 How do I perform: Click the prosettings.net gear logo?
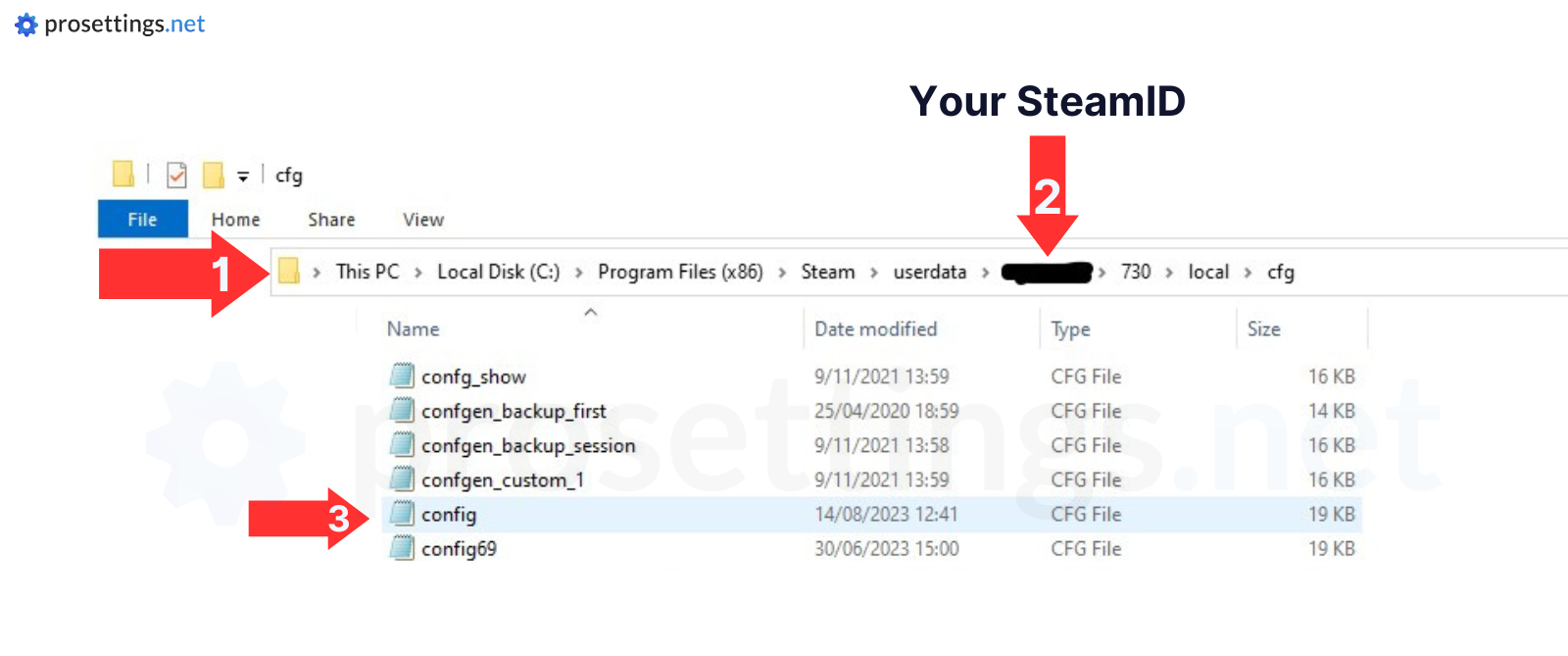coord(26,25)
